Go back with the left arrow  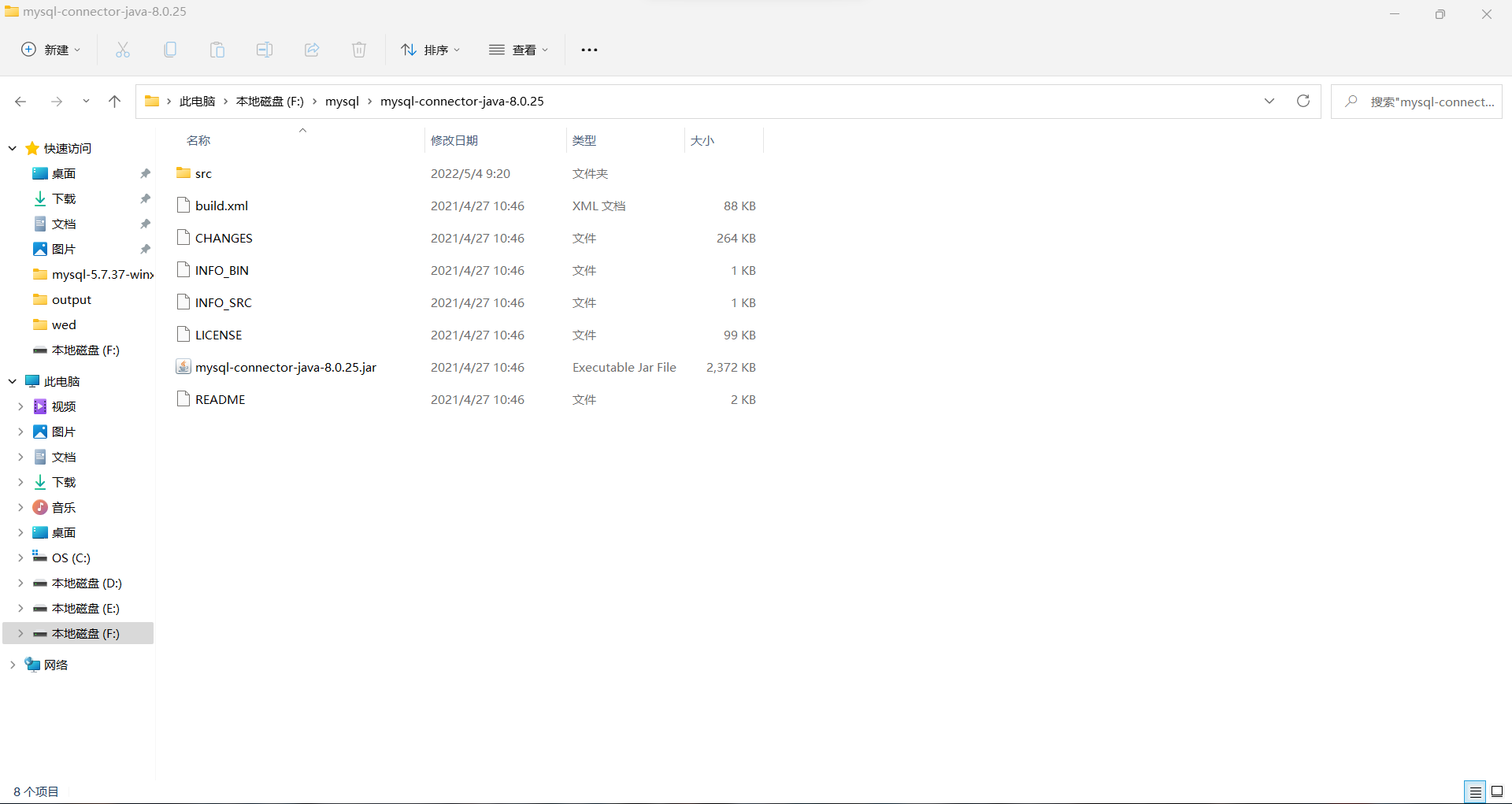pyautogui.click(x=20, y=102)
